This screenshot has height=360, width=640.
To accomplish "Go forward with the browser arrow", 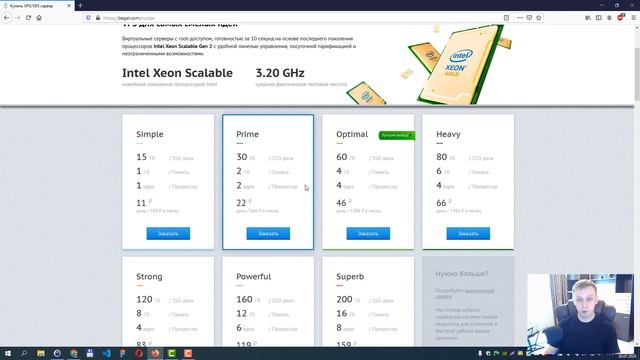I will (18, 18).
